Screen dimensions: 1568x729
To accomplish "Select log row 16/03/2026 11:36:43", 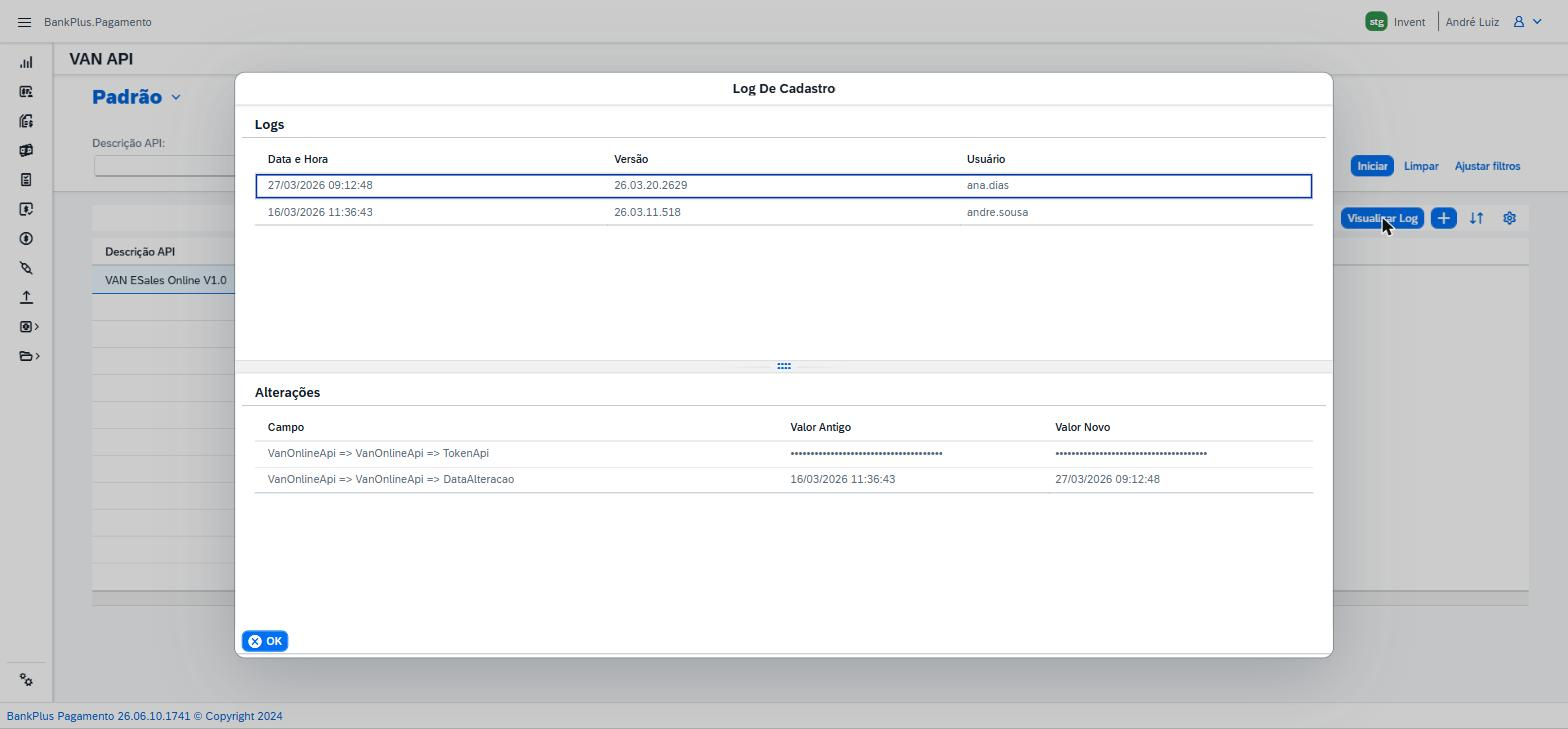I will pyautogui.click(x=784, y=212).
